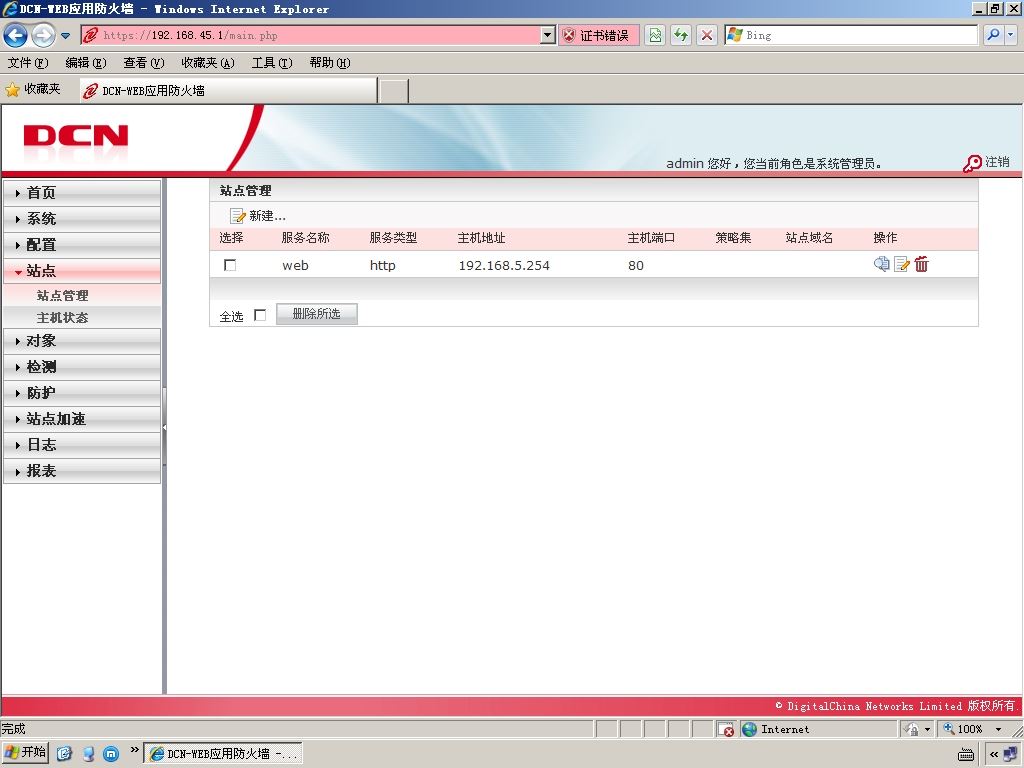Collapse the sidebar using the splitter handle
The image size is (1024, 768).
[165, 427]
